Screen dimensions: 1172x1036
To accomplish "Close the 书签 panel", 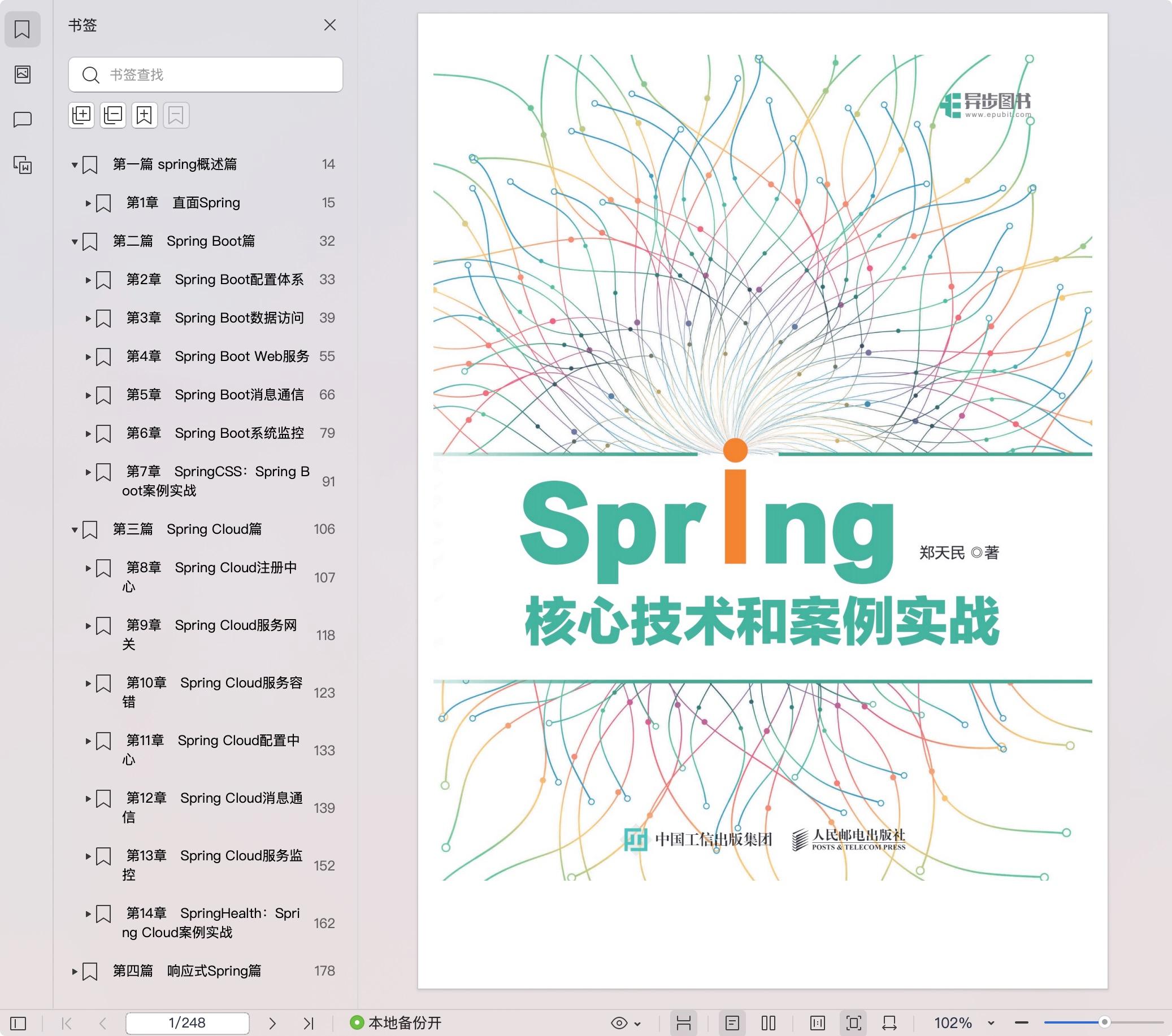I will (329, 25).
